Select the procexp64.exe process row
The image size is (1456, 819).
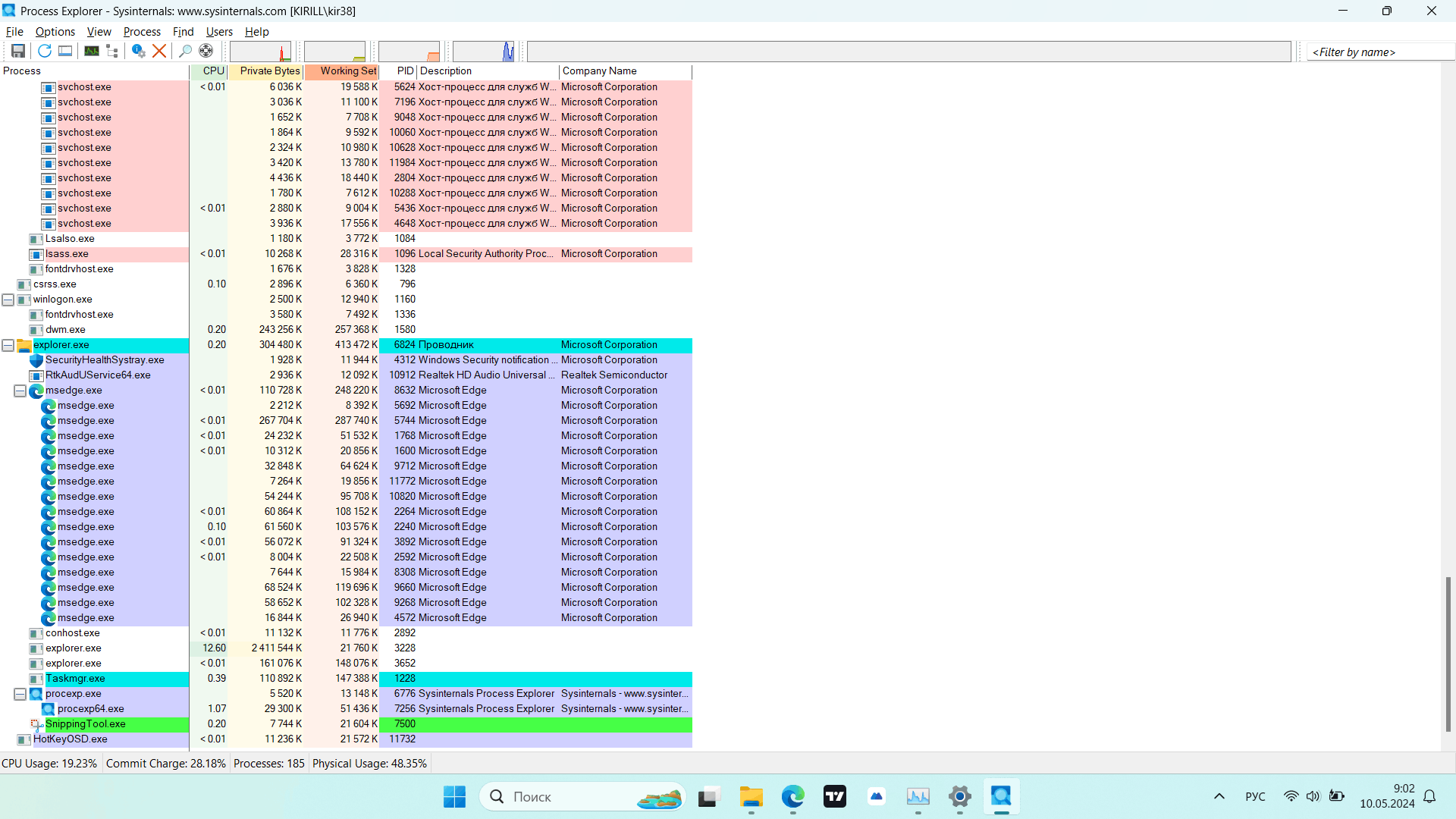(x=346, y=709)
